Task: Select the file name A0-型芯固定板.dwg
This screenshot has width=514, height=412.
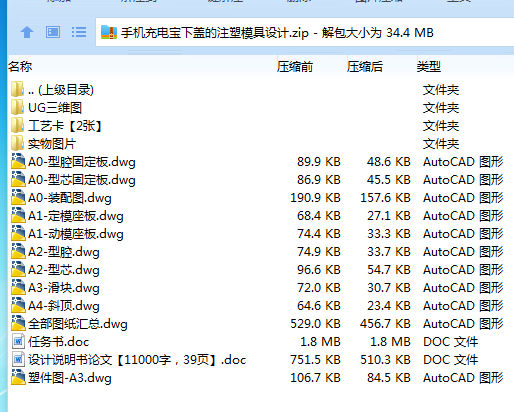Action: pos(82,180)
